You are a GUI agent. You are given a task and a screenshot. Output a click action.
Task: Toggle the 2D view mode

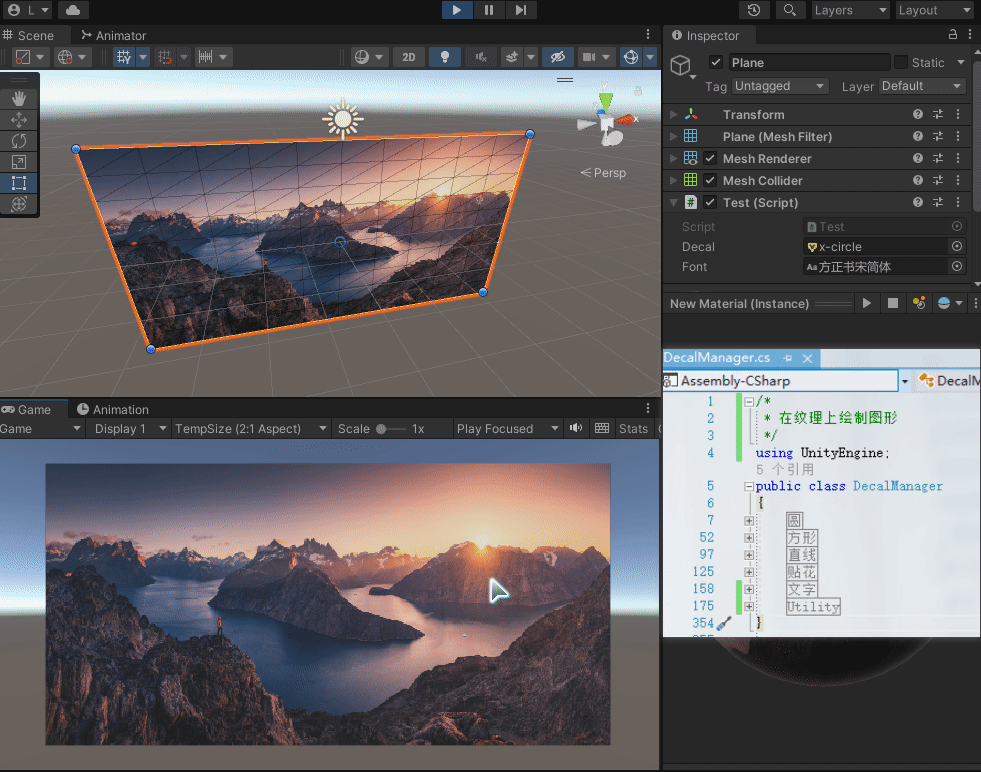point(408,57)
